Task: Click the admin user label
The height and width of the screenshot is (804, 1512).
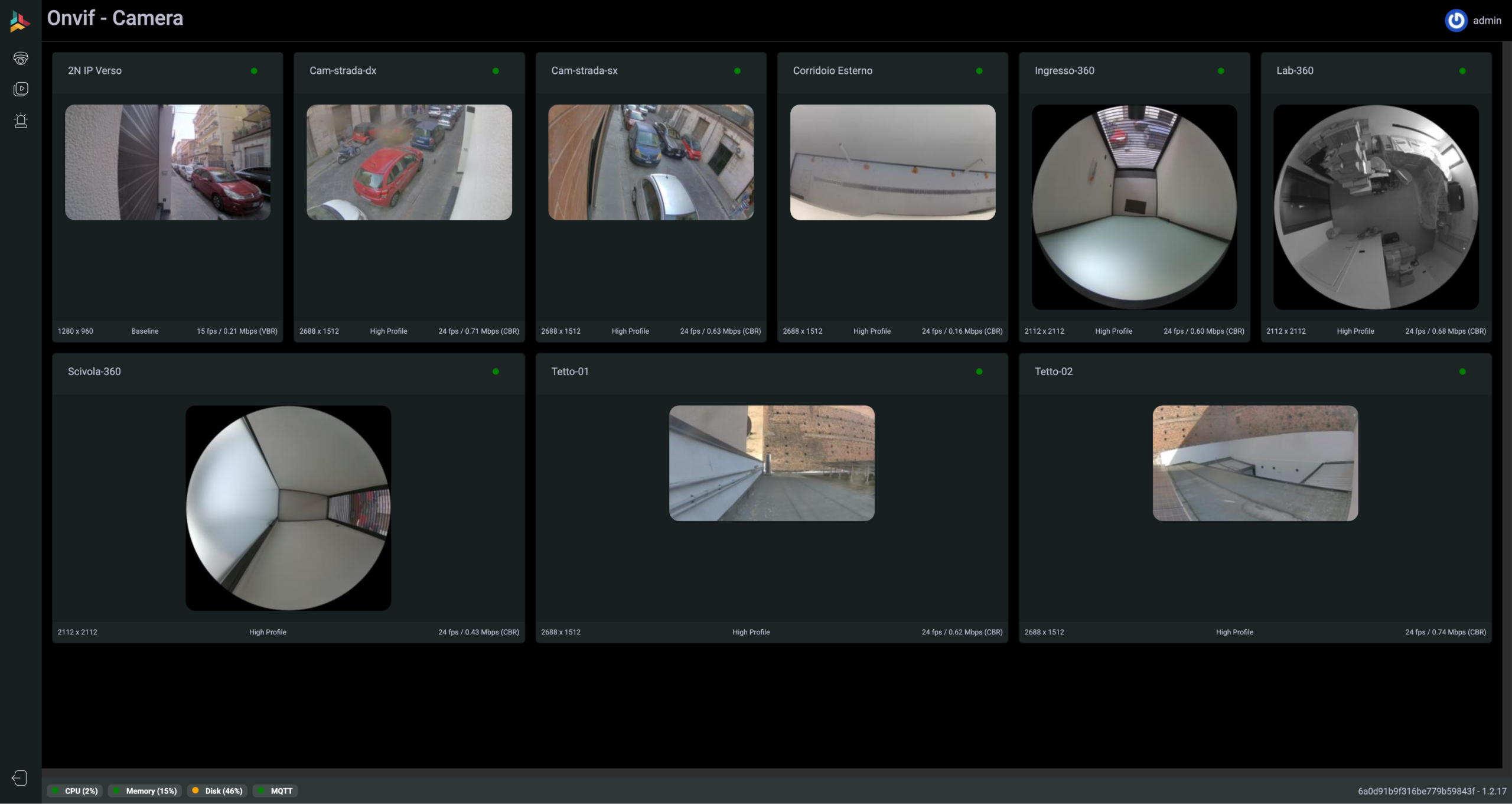Action: pos(1487,21)
